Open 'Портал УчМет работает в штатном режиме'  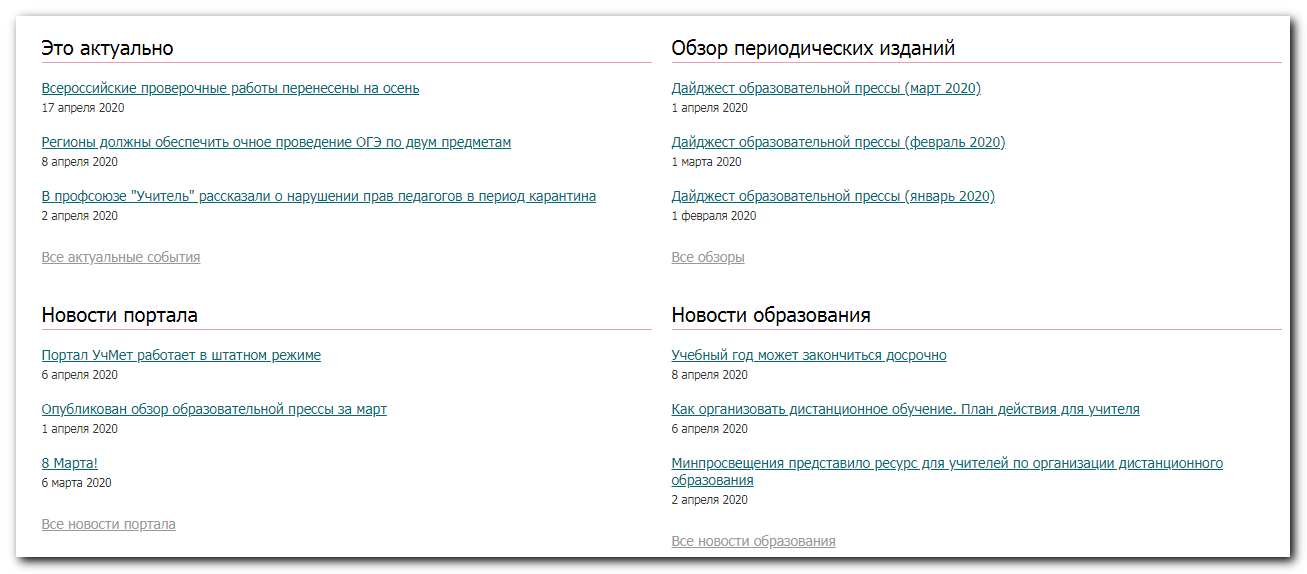point(181,355)
